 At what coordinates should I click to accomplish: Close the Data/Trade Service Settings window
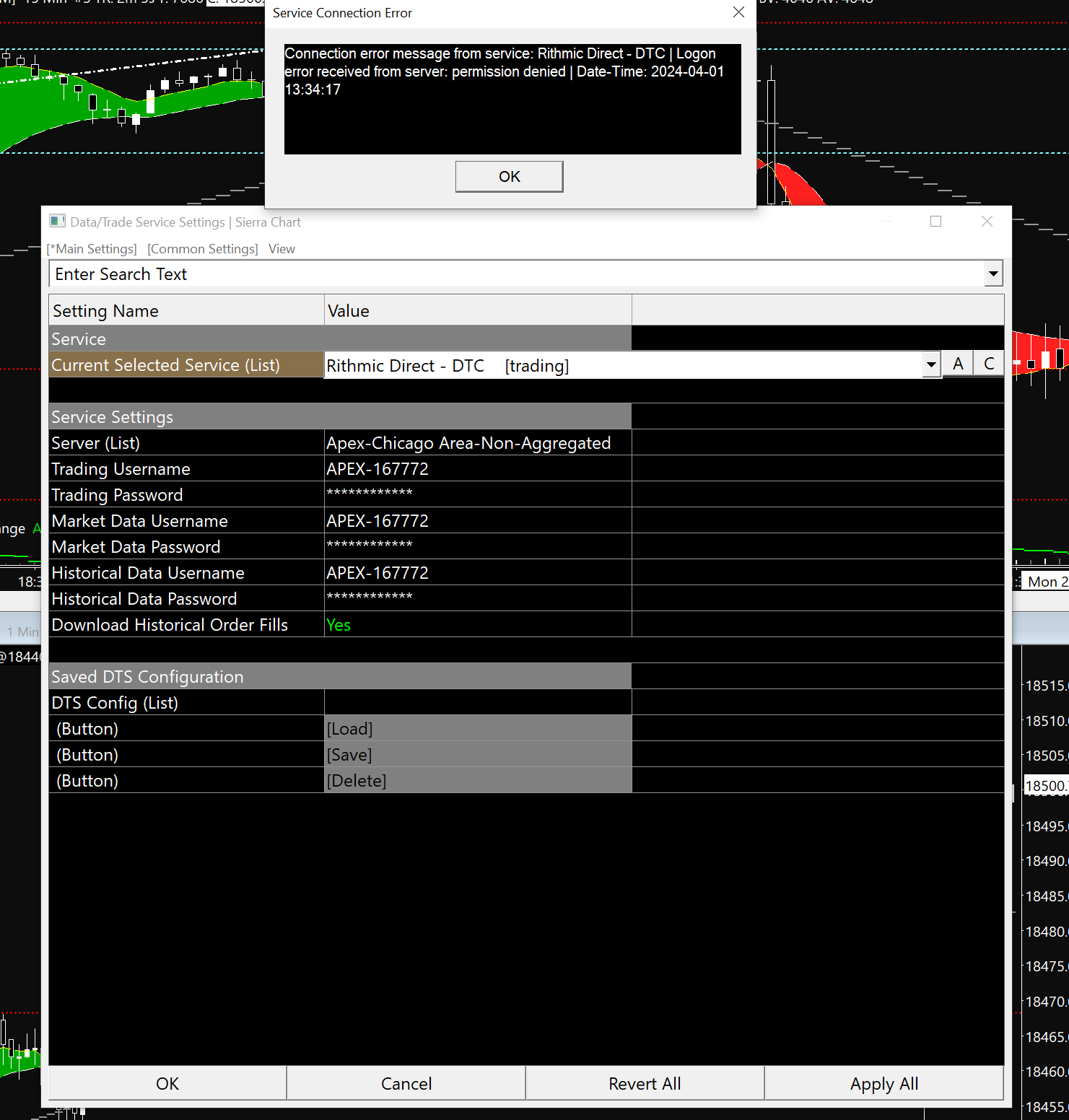tap(987, 222)
